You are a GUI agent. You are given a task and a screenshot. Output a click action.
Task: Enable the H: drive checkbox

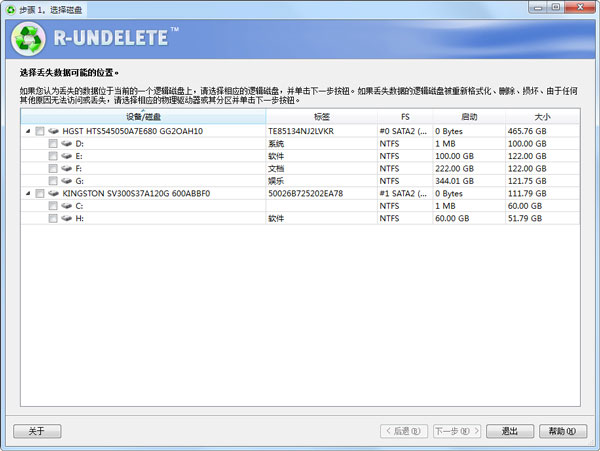(53, 218)
